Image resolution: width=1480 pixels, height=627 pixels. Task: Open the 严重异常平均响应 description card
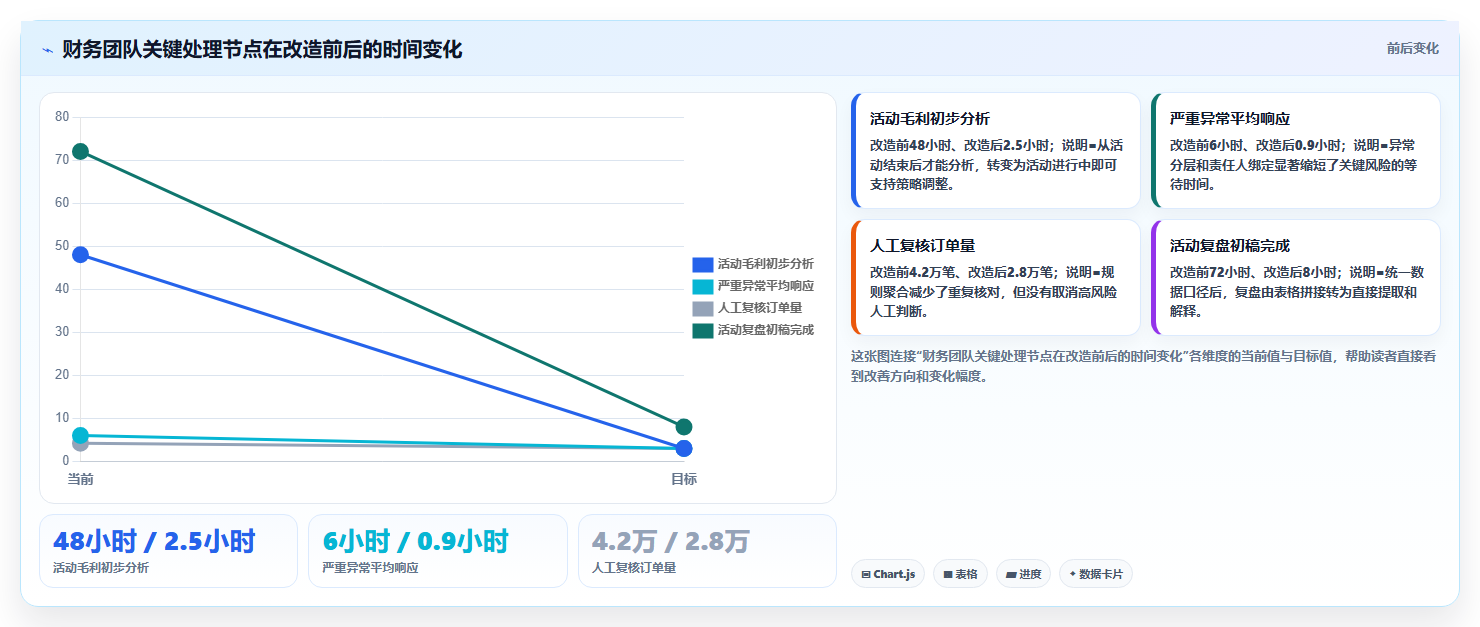[x=1296, y=151]
